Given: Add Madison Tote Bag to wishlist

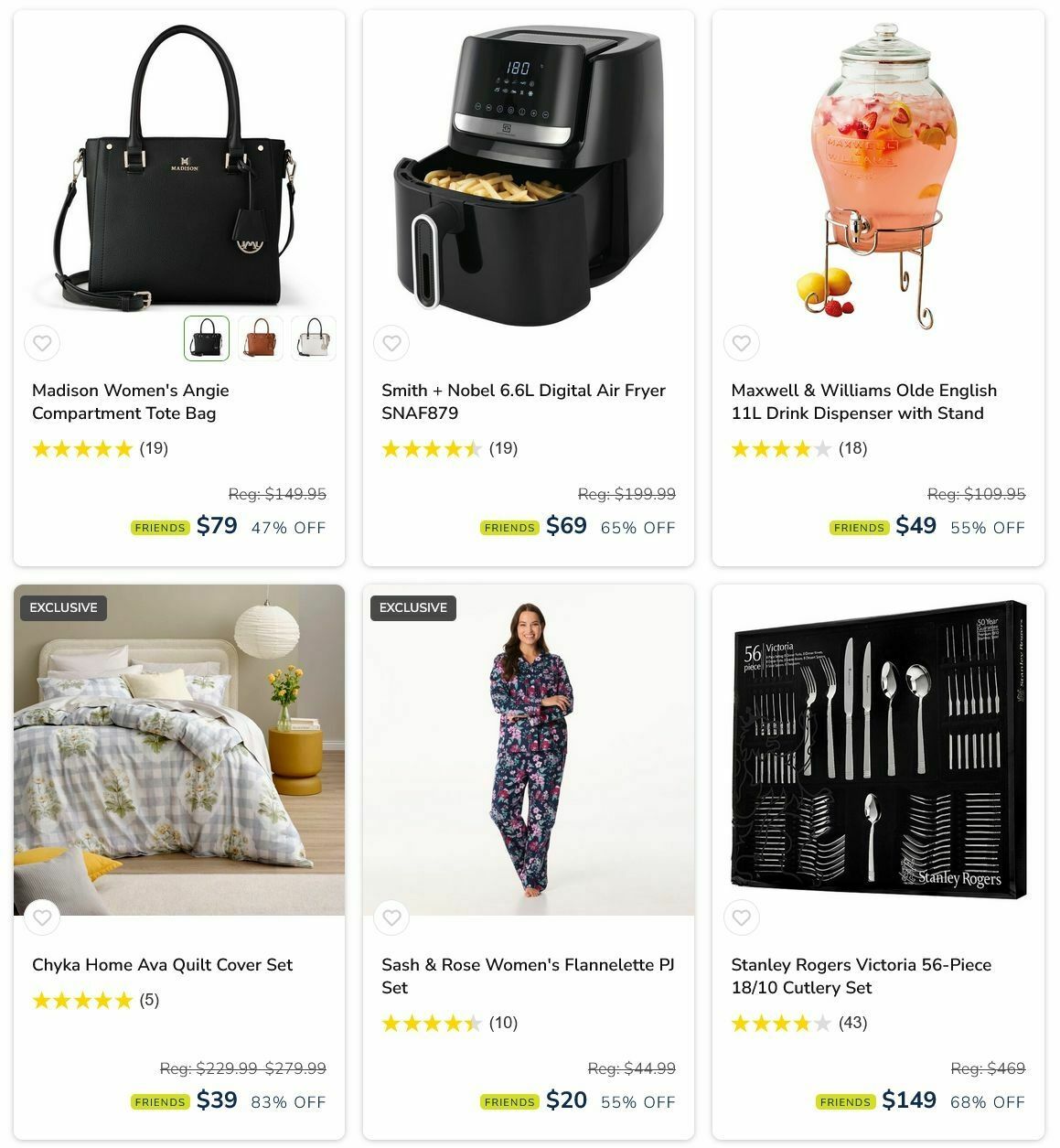Looking at the screenshot, I should pyautogui.click(x=42, y=344).
